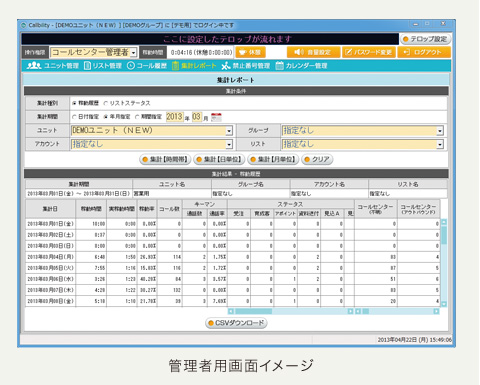Open ユニット管理 in the navigation bar
This screenshot has width=480, height=385.
53,66
